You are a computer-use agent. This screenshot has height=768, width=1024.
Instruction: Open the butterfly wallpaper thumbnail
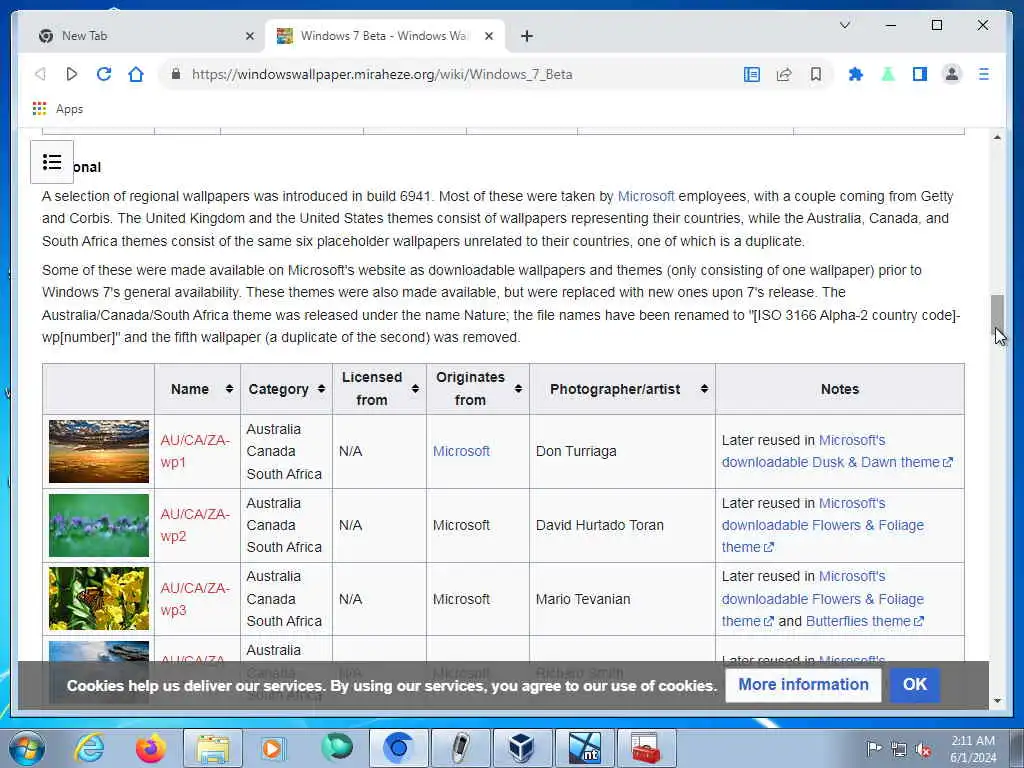click(x=99, y=599)
